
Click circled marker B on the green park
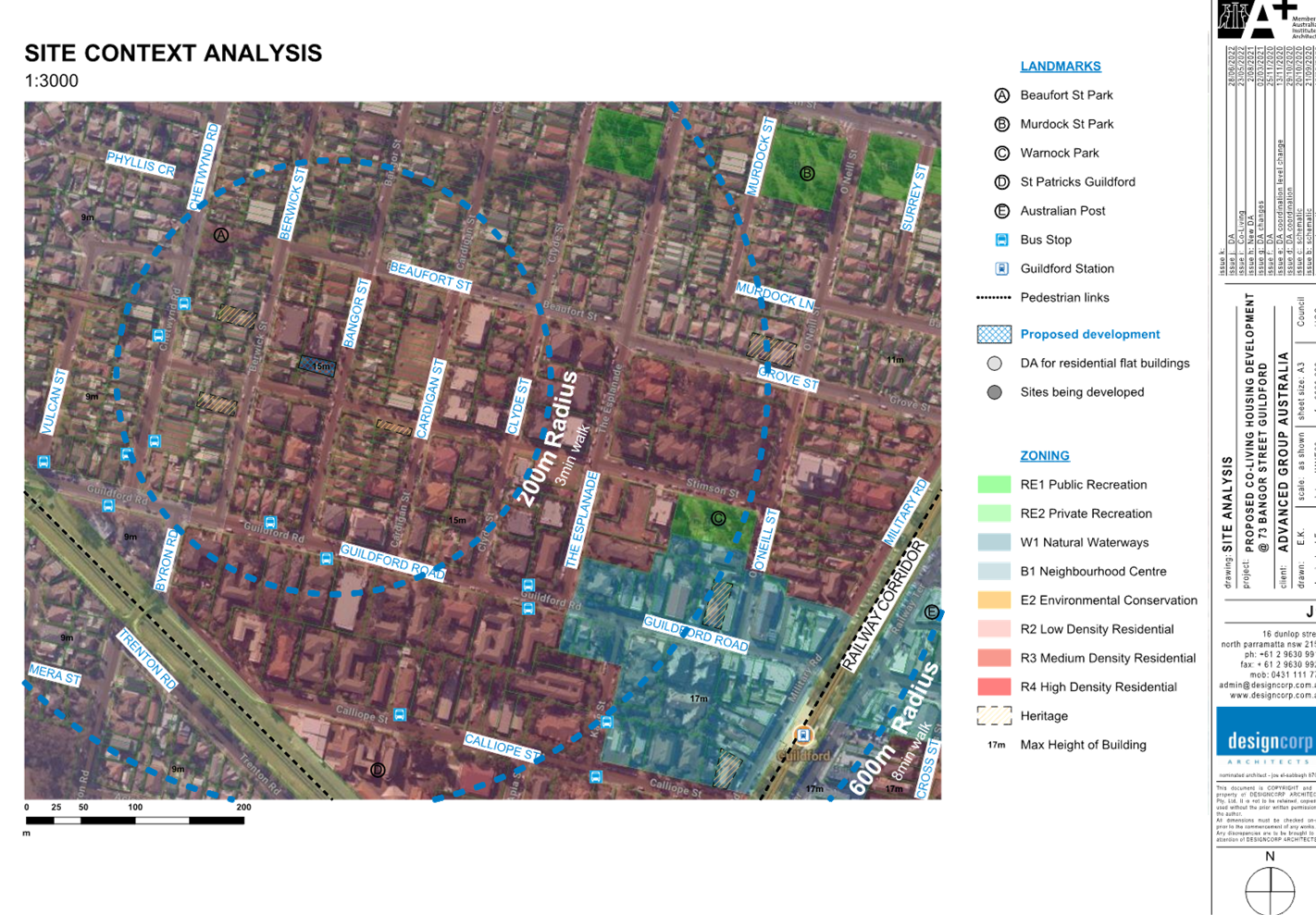807,173
